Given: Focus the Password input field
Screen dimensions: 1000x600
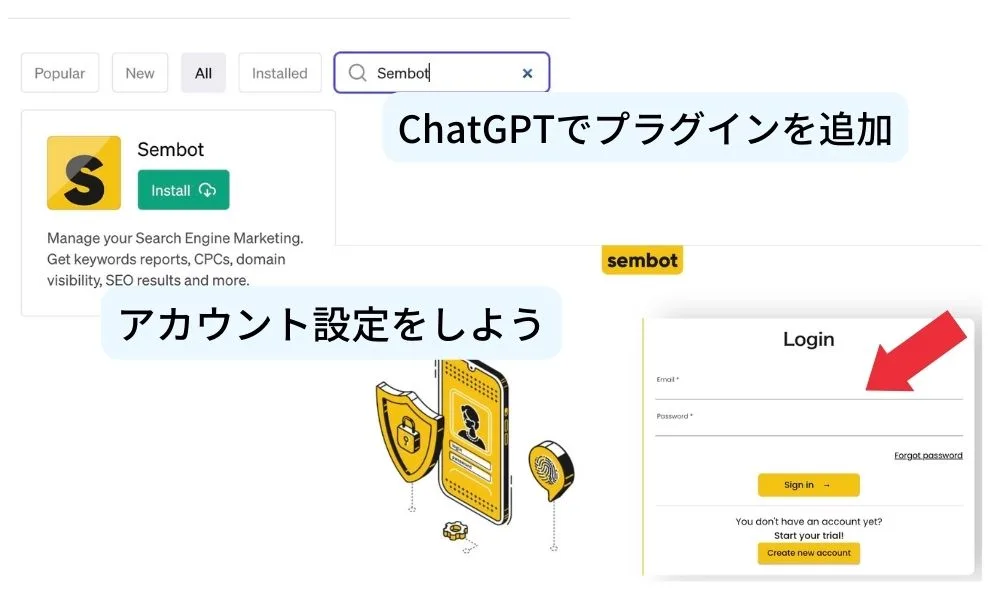Looking at the screenshot, I should tap(809, 424).
